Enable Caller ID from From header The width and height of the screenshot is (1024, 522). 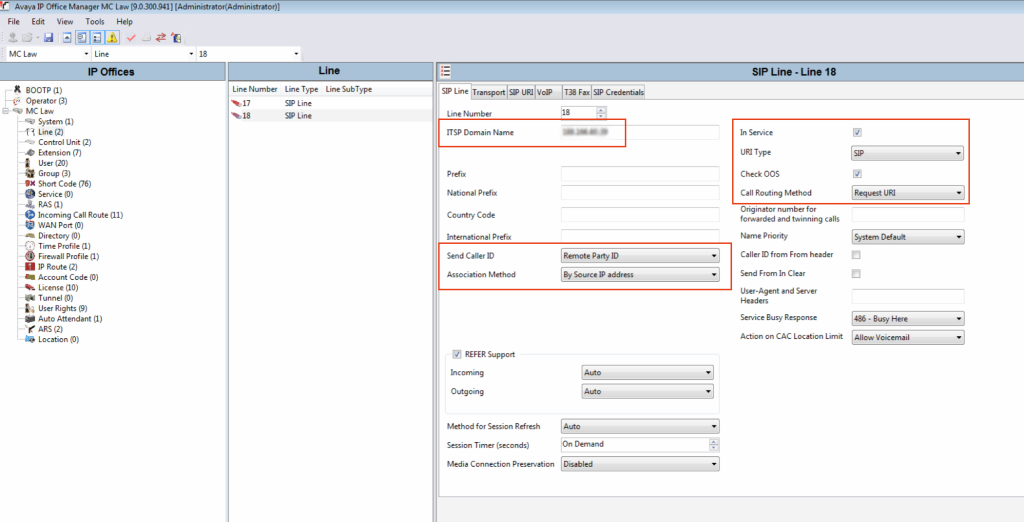pos(856,255)
